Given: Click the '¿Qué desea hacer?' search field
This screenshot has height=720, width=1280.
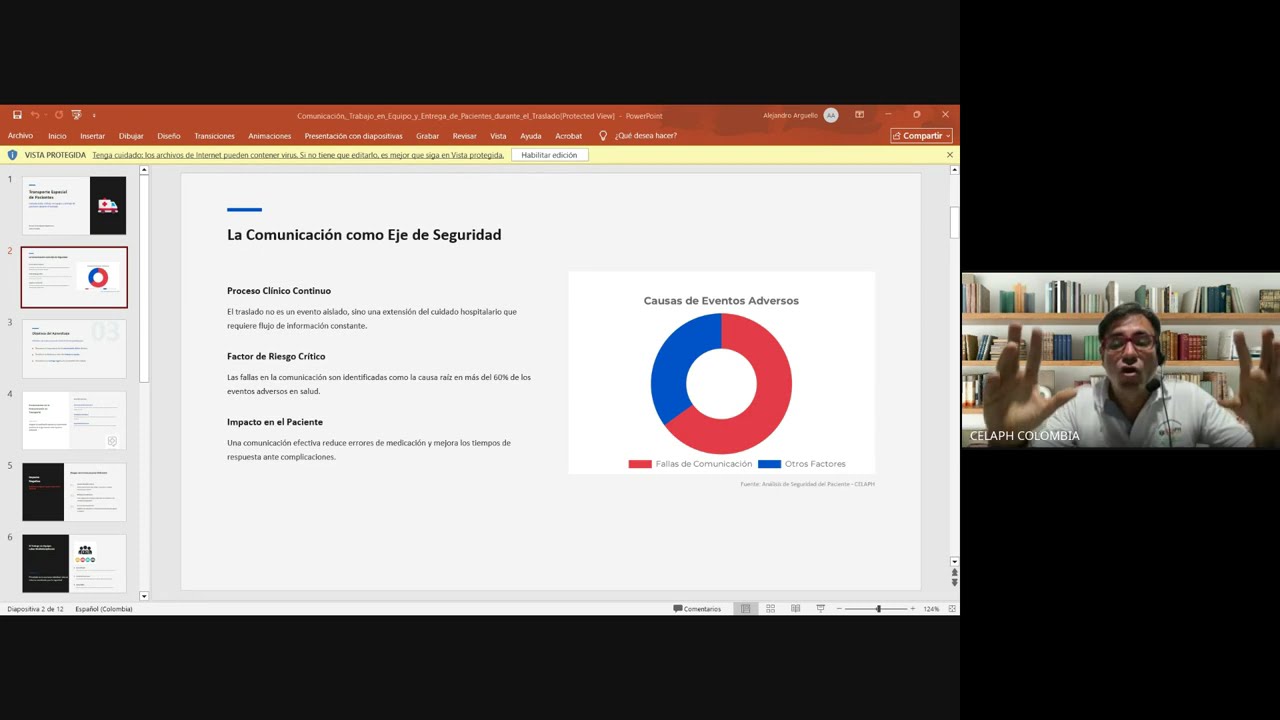Looking at the screenshot, I should pos(646,136).
